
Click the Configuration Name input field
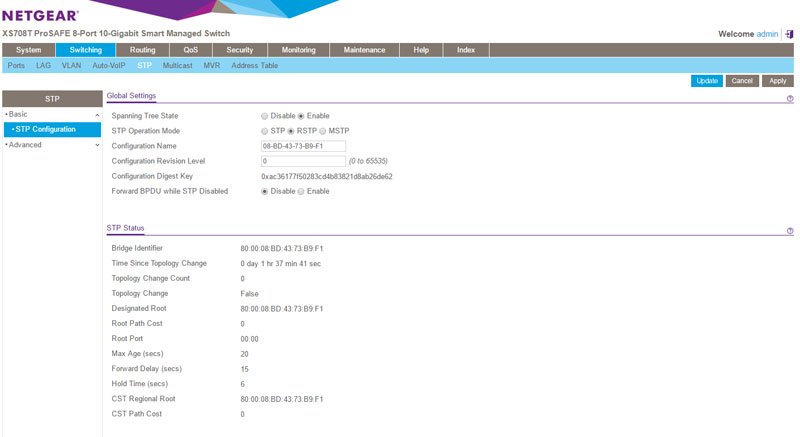pyautogui.click(x=303, y=146)
